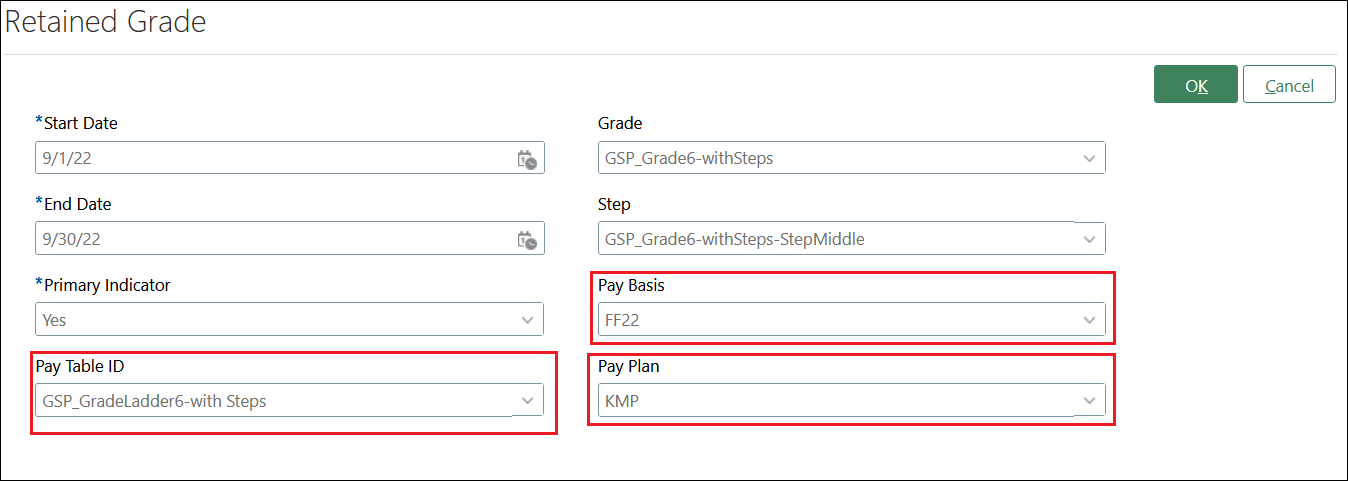Expand the Pay Table ID dropdown arrow

tap(527, 401)
